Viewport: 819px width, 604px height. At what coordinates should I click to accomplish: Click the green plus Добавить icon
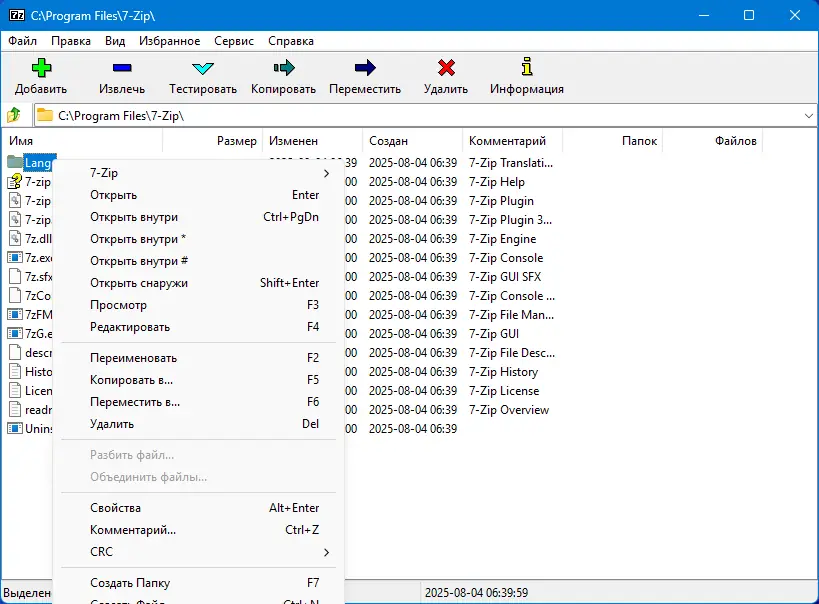[x=41, y=67]
